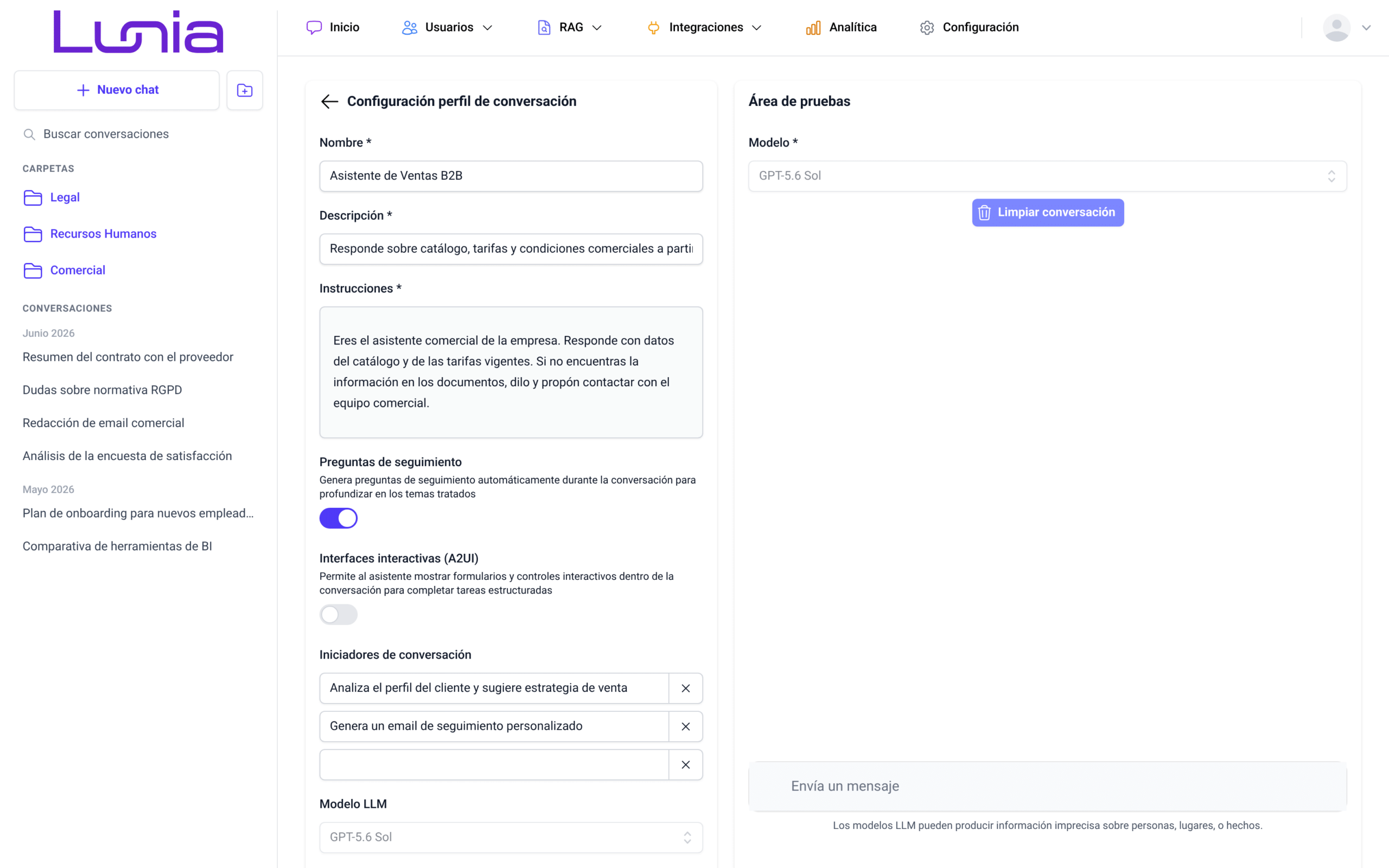1389x868 pixels.
Task: Click the plus icon in Nuevo chat
Action: coord(83,90)
